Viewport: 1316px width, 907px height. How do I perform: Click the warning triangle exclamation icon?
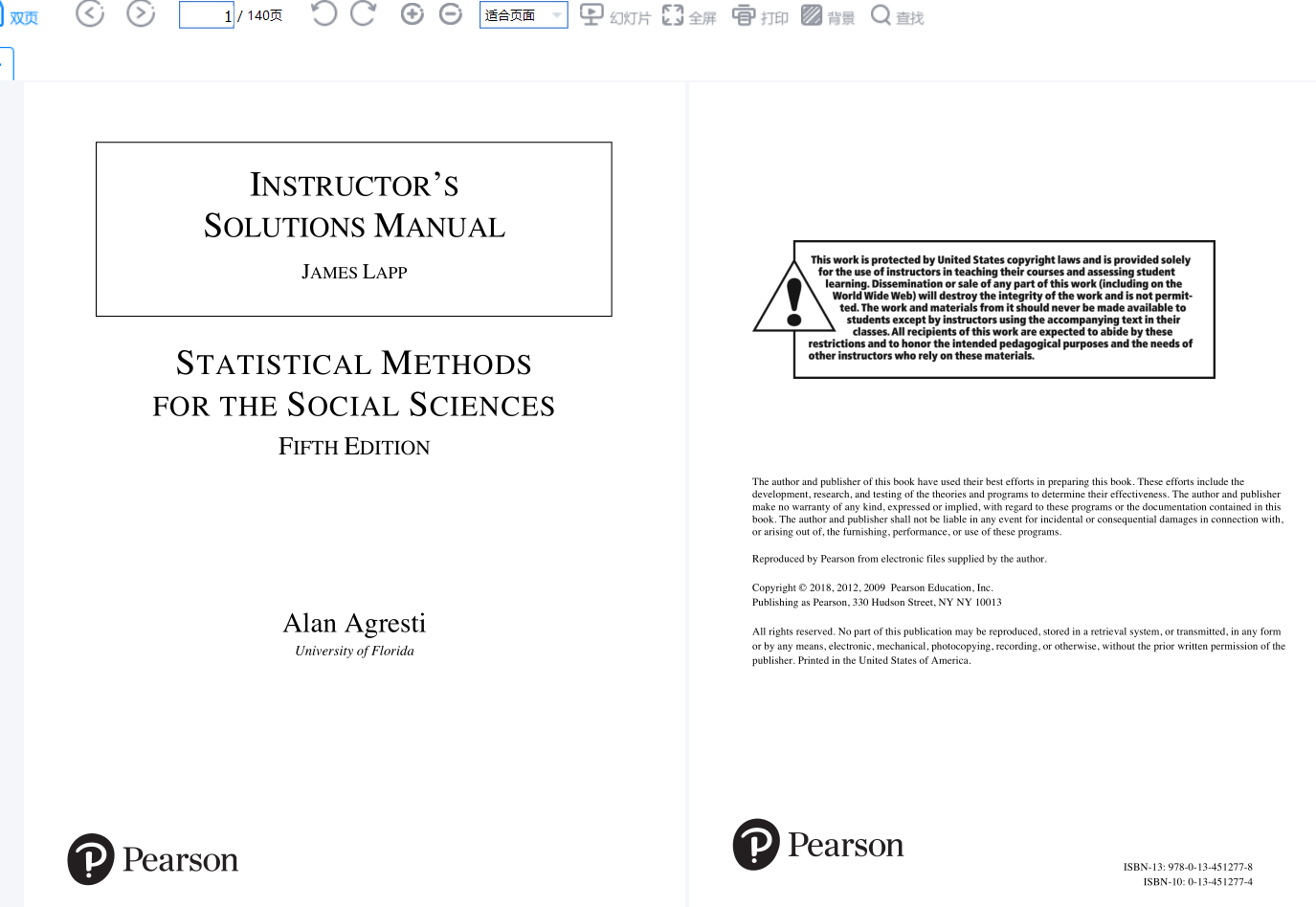tap(793, 299)
